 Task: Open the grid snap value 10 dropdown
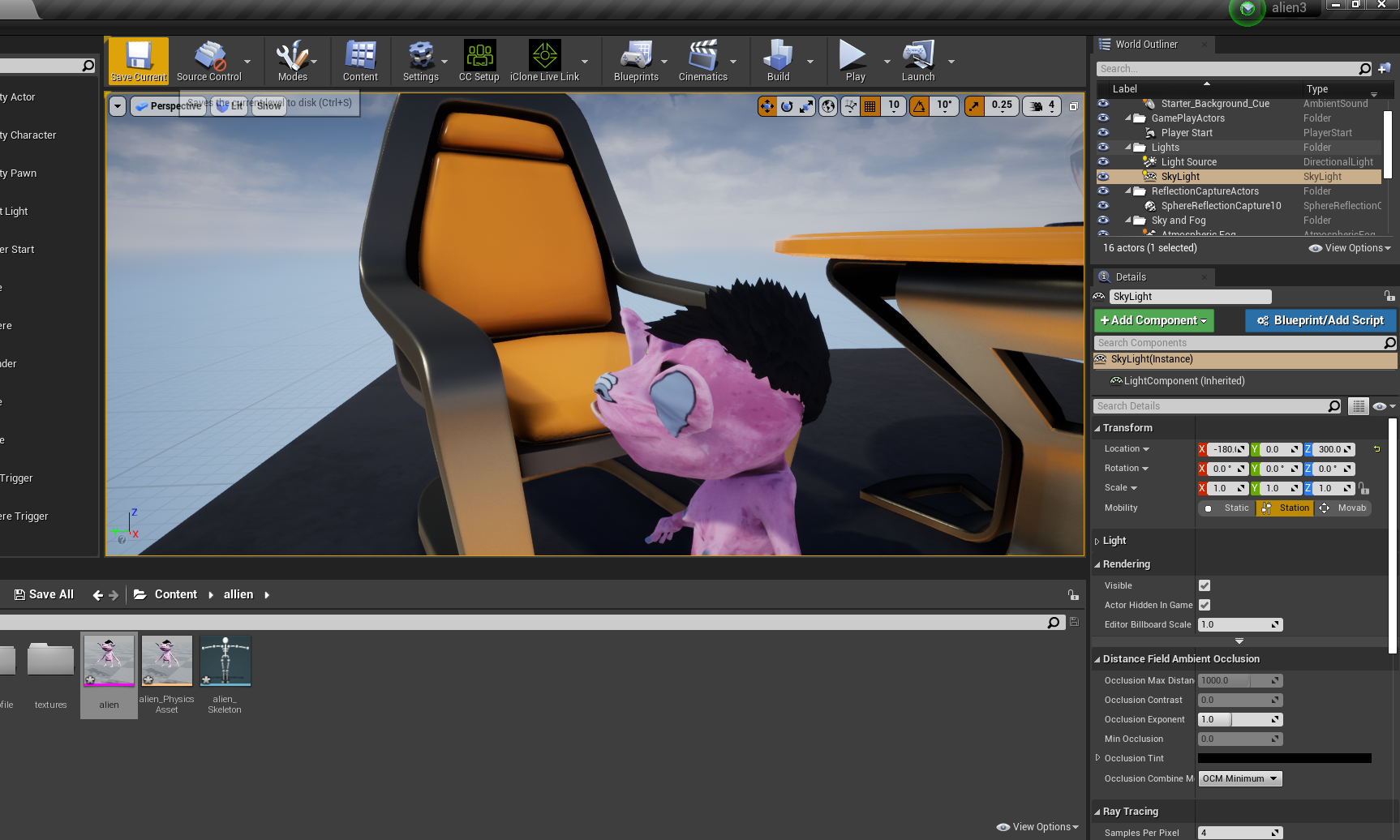(x=894, y=106)
